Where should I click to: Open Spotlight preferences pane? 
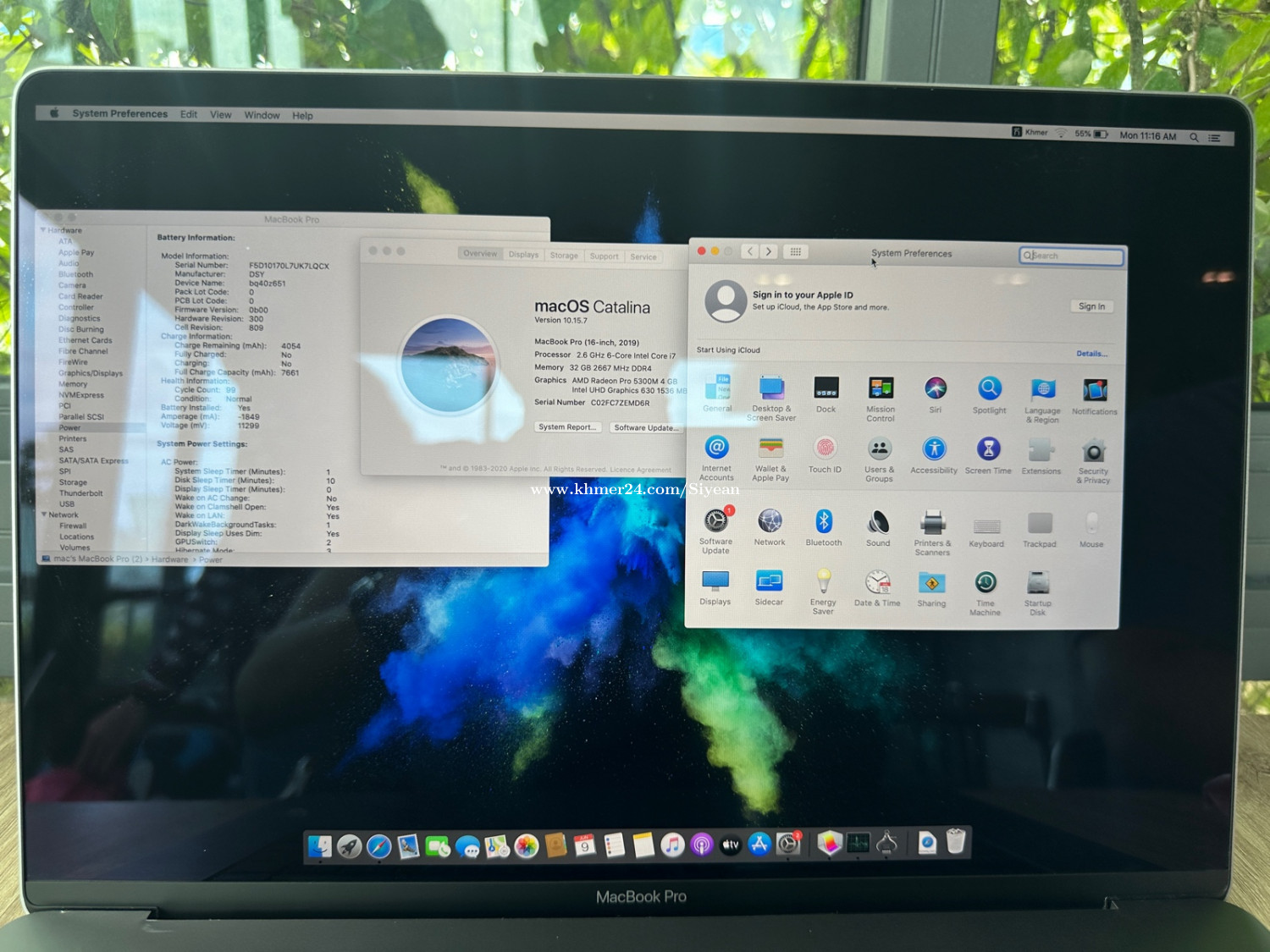(x=989, y=395)
